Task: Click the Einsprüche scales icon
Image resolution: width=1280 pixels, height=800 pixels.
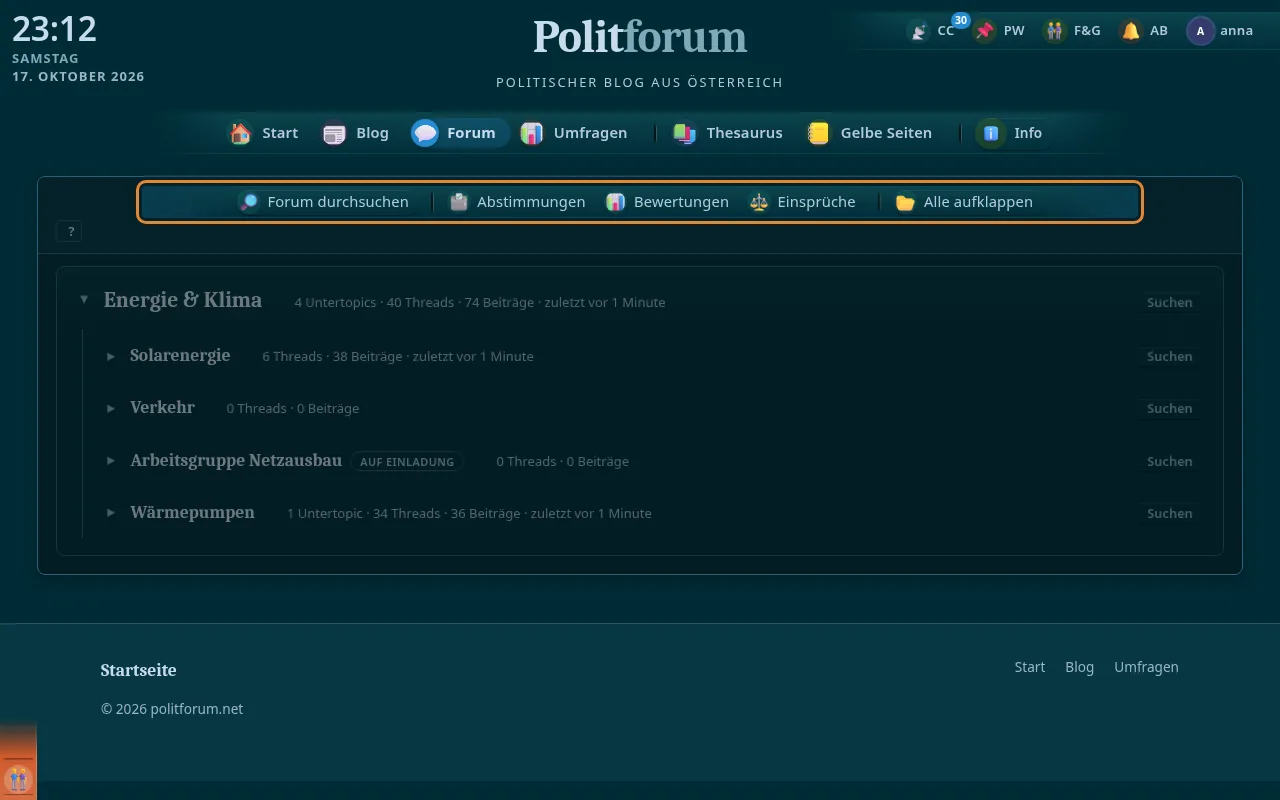Action: point(759,202)
